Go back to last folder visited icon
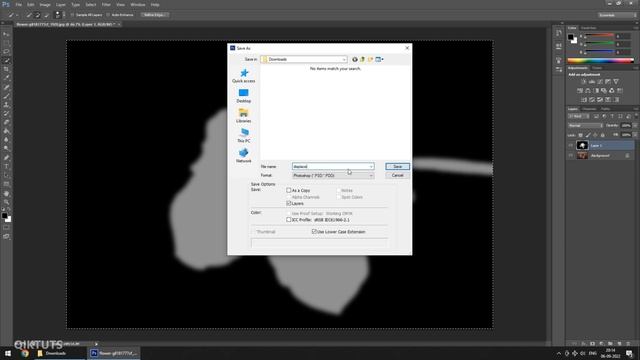The image size is (640, 360). pos(355,60)
